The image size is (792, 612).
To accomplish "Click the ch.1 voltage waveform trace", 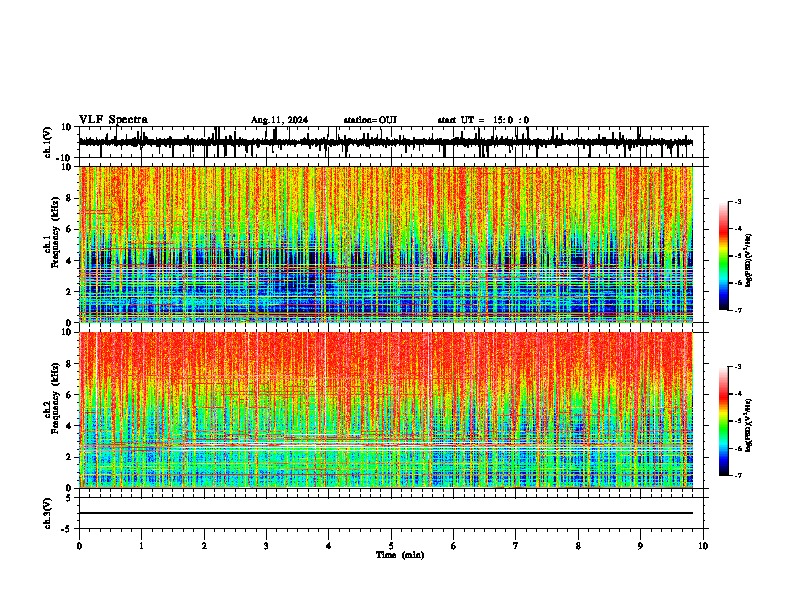I will tap(385, 142).
